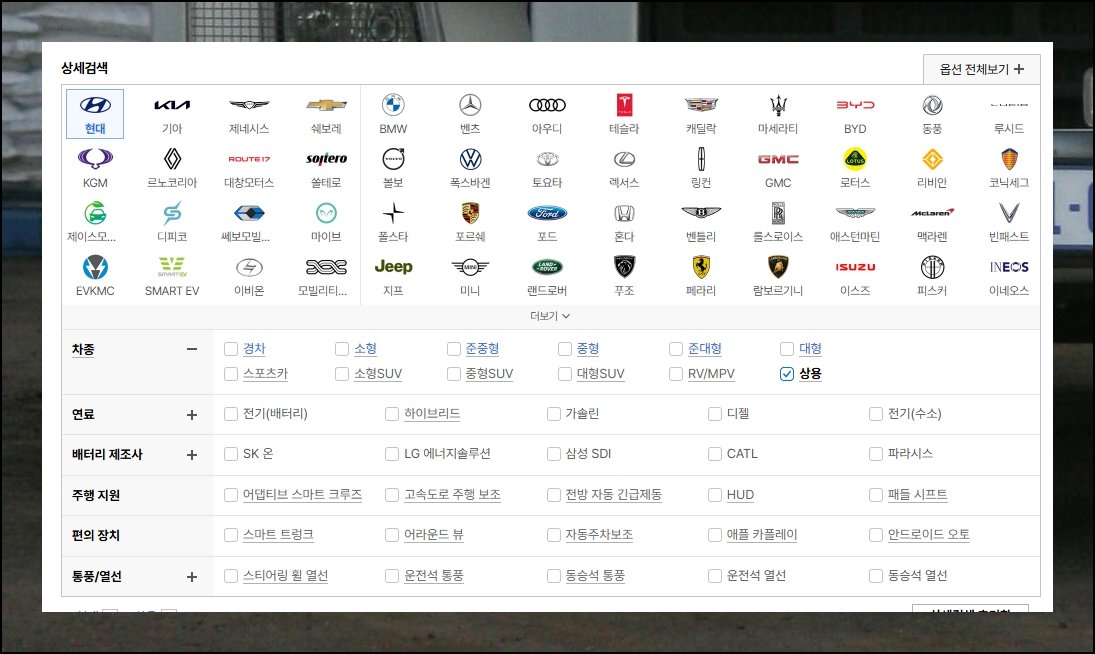Tick the 운전석 통풍 checkbox
Viewport: 1095px width, 654px height.
tap(392, 576)
